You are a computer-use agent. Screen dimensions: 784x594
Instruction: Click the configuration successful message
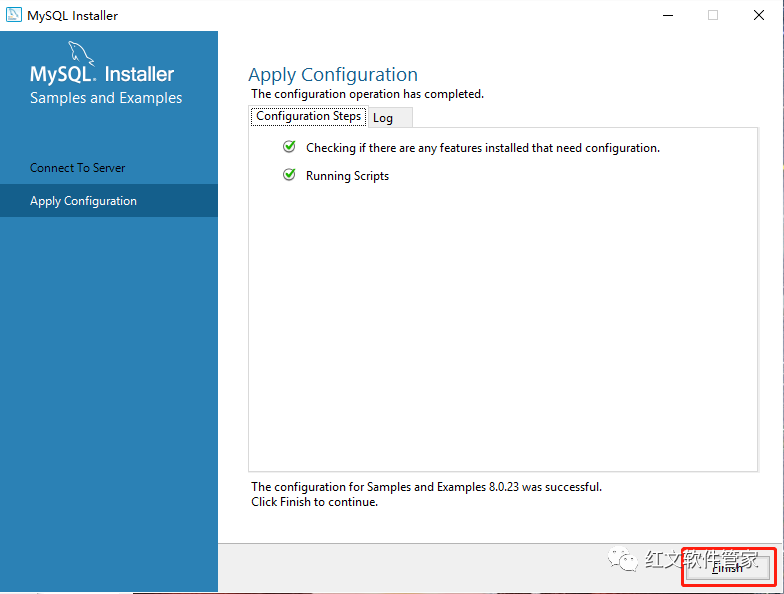pyautogui.click(x=426, y=487)
